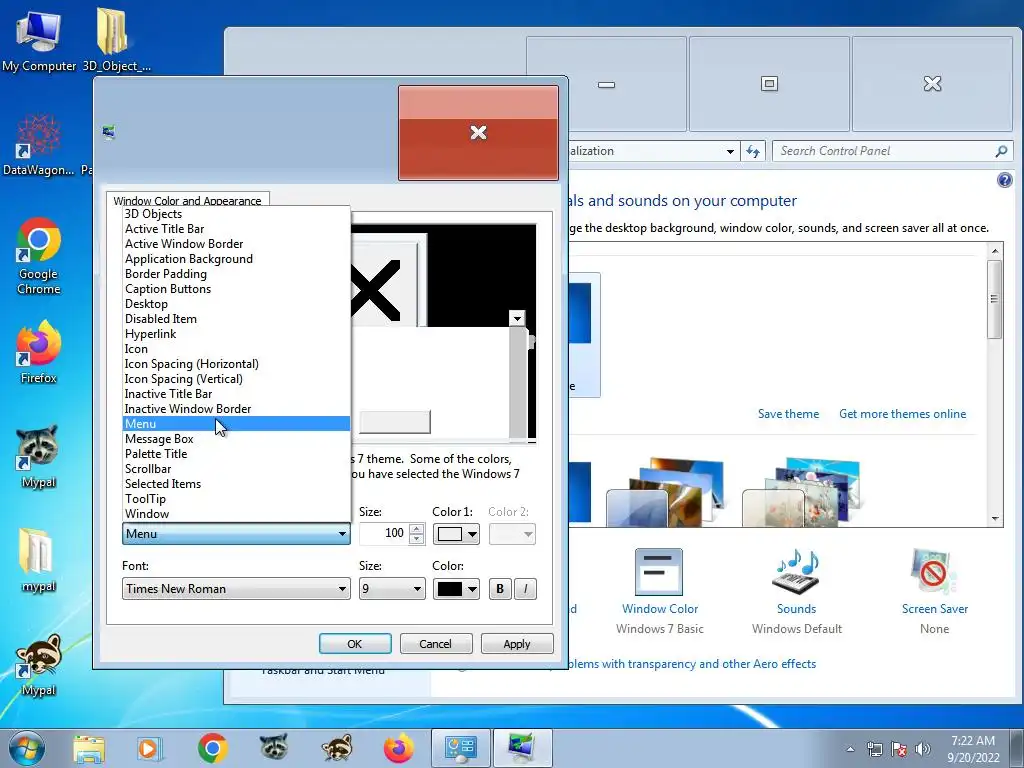The height and width of the screenshot is (768, 1024).
Task: Launch Firefox desktop shortcut
Action: click(39, 353)
